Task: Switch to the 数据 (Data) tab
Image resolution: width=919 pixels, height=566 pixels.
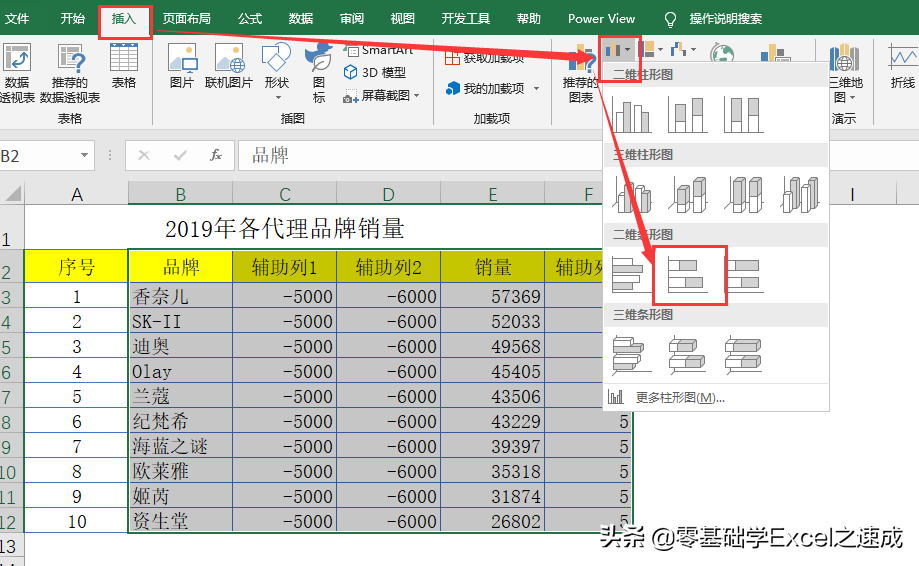Action: click(x=301, y=19)
